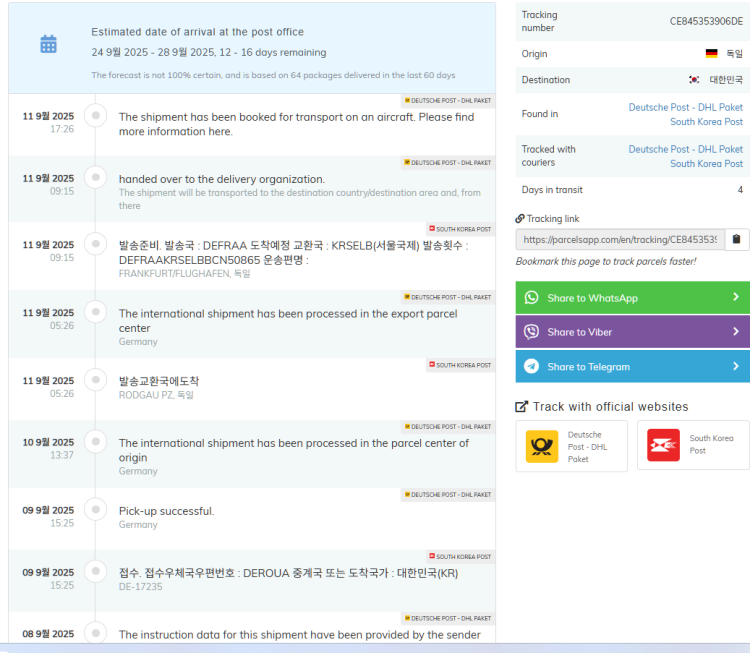This screenshot has width=750, height=653.
Task: Click 'RODGAU PZ' location text
Action: 145,395
